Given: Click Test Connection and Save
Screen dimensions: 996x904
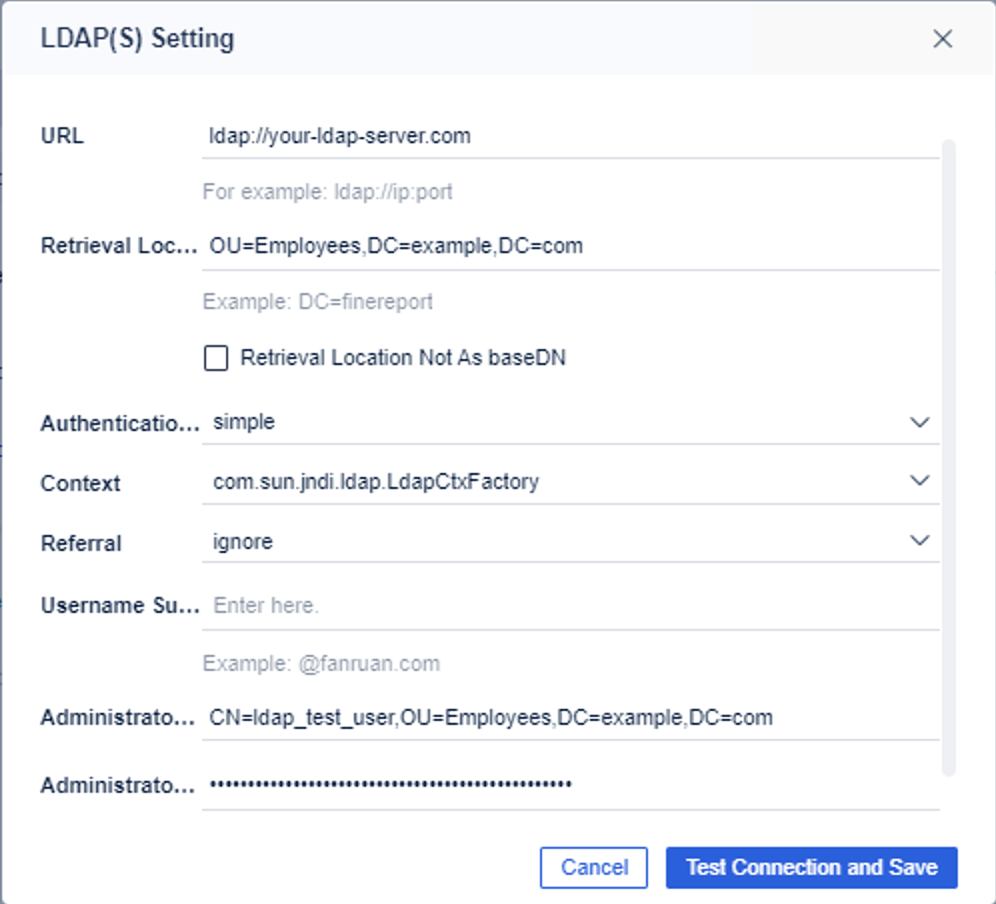Looking at the screenshot, I should click(812, 867).
